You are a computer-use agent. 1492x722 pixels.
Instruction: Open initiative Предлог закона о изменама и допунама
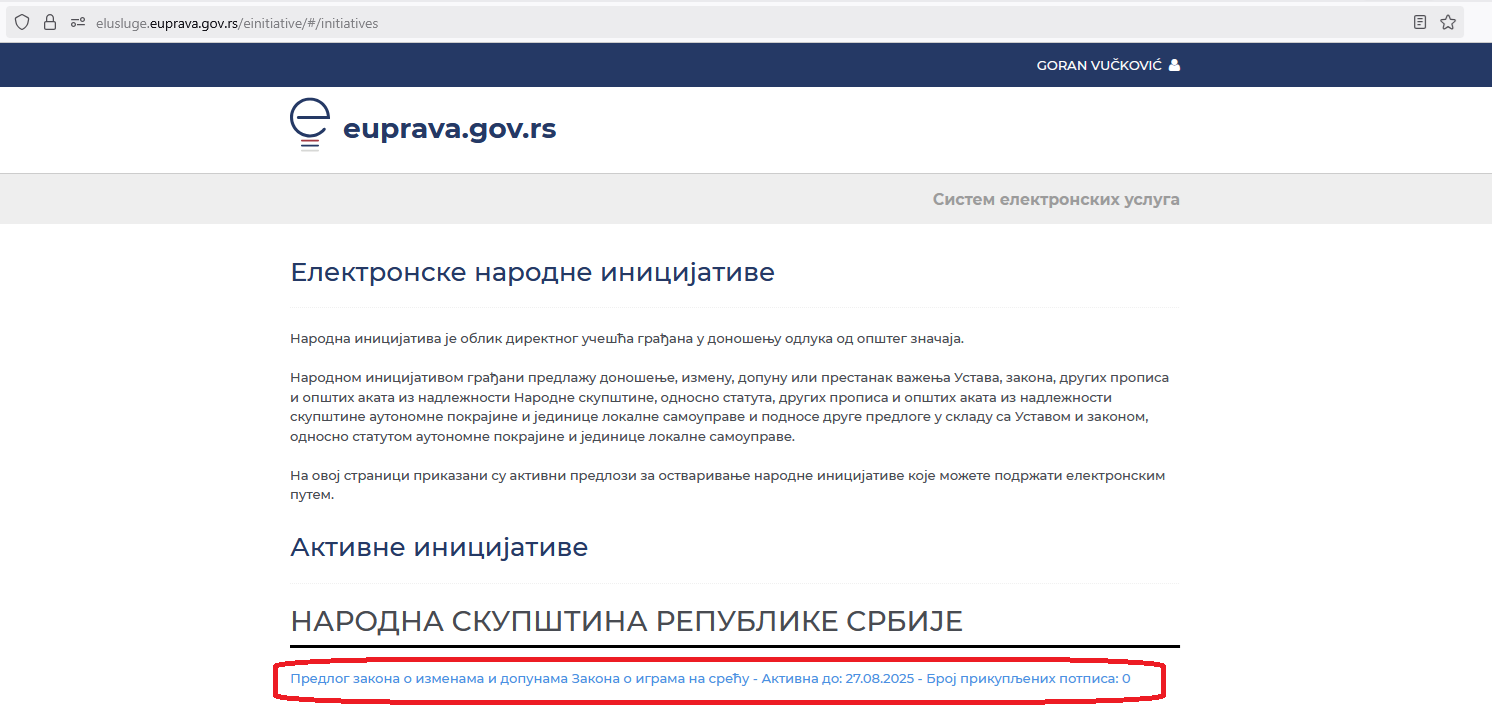710,678
